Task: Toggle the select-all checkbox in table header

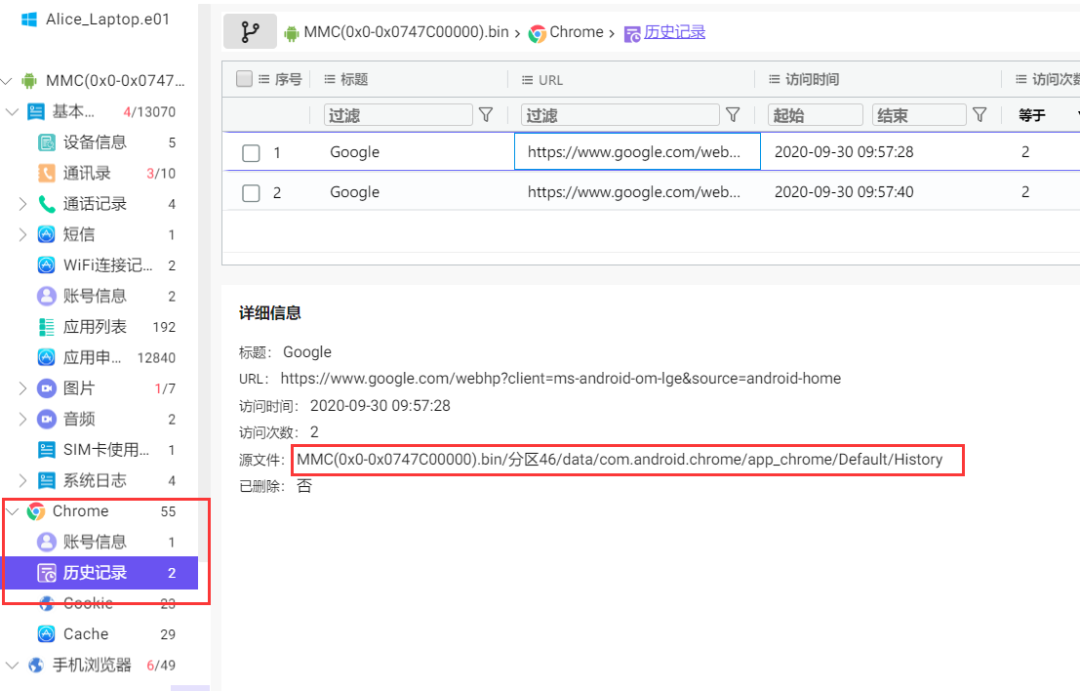Action: click(244, 79)
